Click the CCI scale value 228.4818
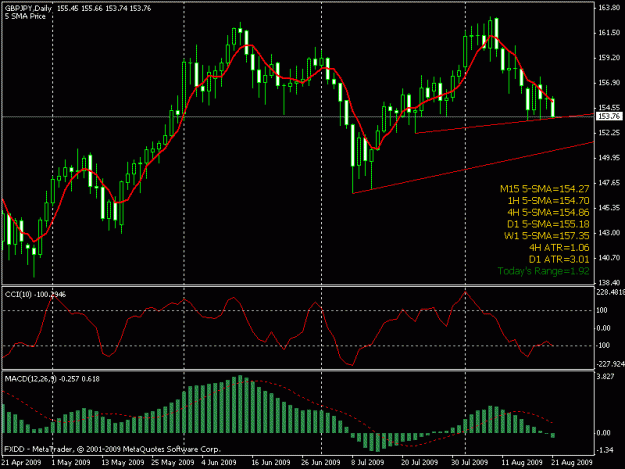This screenshot has height=469, width=625. (x=610, y=292)
